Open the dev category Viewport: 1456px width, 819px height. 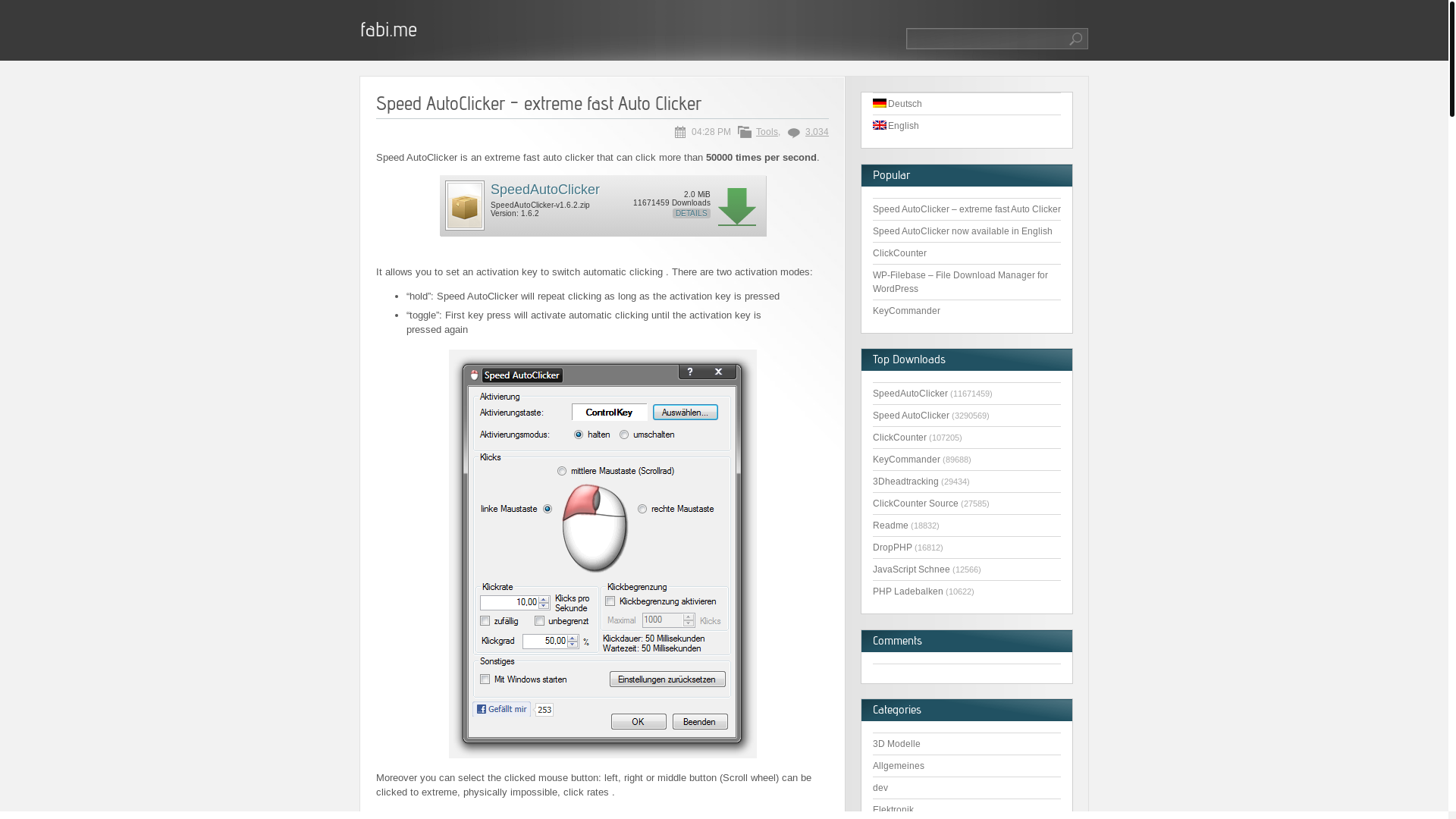click(880, 788)
